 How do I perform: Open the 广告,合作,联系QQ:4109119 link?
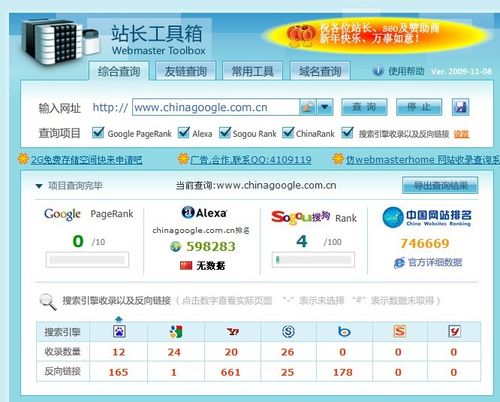coord(251,160)
